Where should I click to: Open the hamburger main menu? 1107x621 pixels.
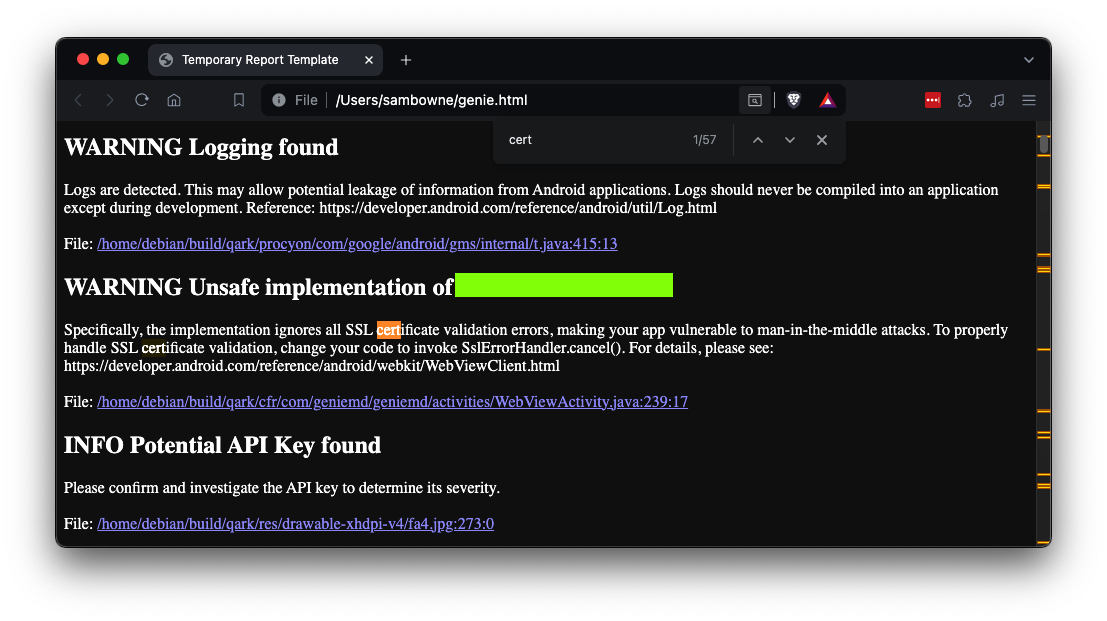1029,100
